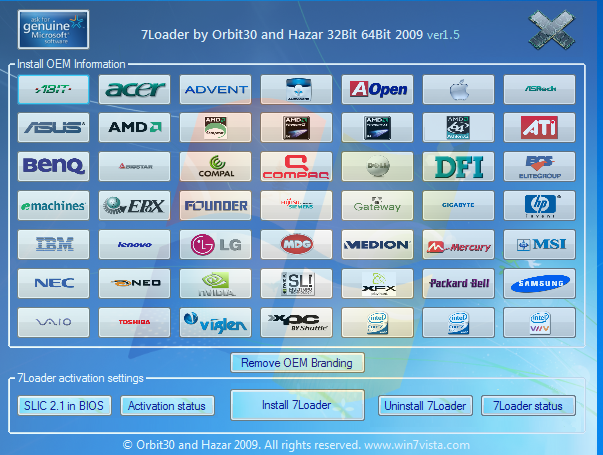Select the Alienware OEM logo

(x=297, y=90)
